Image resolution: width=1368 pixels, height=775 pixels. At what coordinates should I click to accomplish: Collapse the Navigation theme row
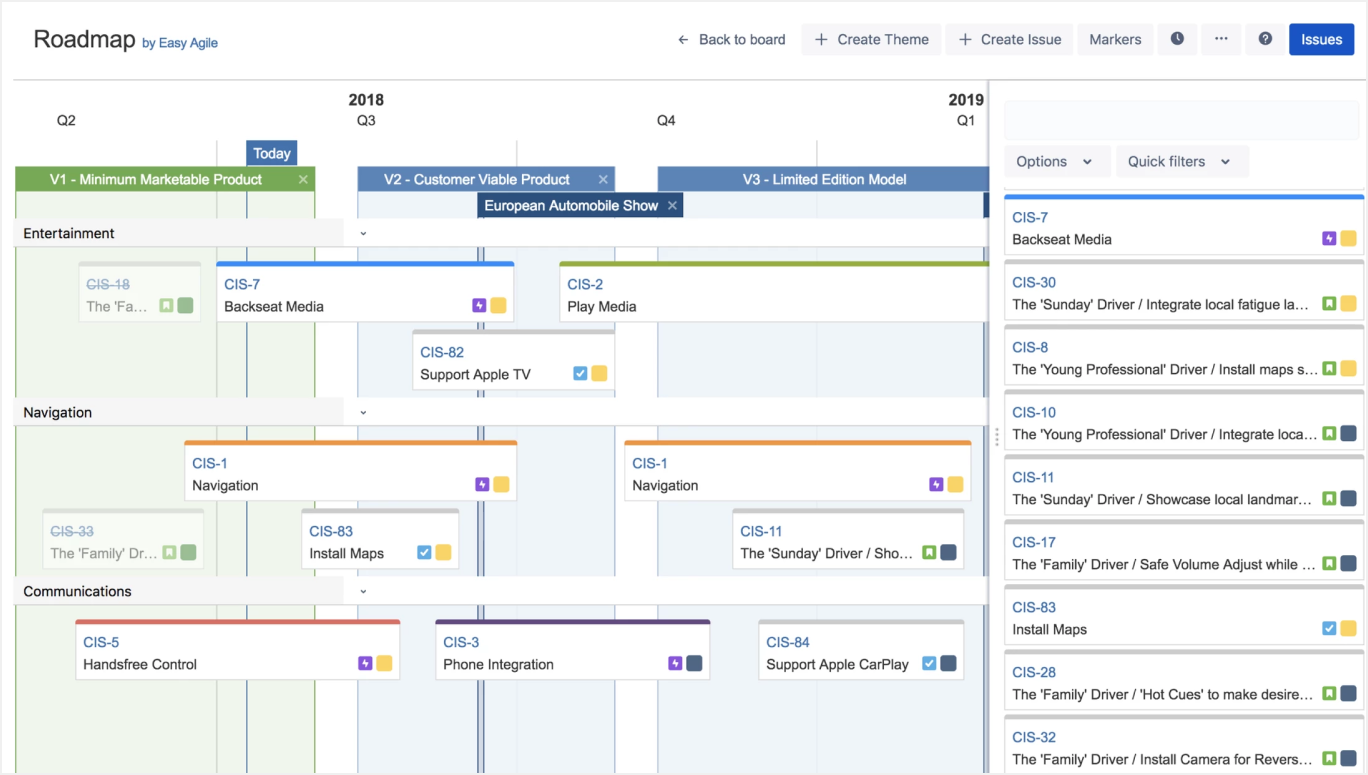[363, 413]
